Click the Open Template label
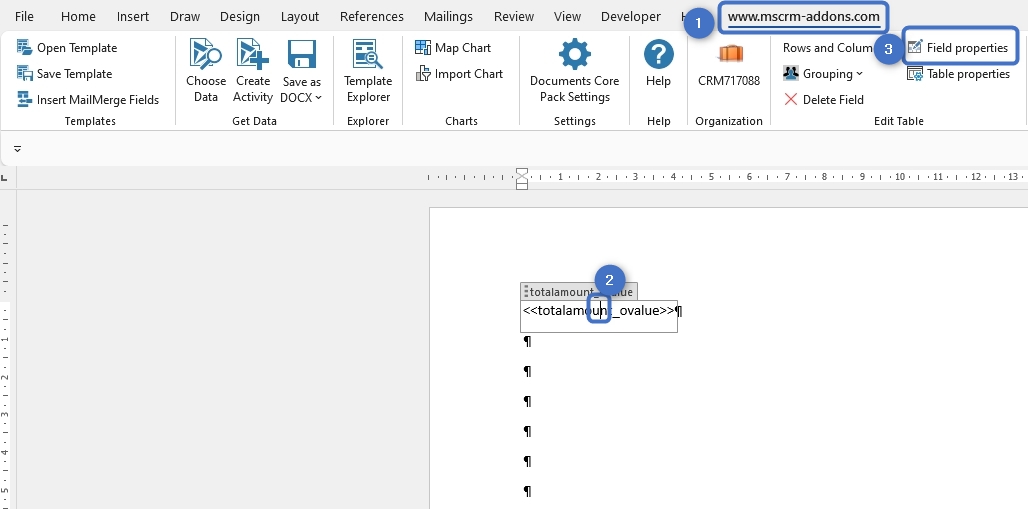The width and height of the screenshot is (1028, 509). tap(77, 47)
